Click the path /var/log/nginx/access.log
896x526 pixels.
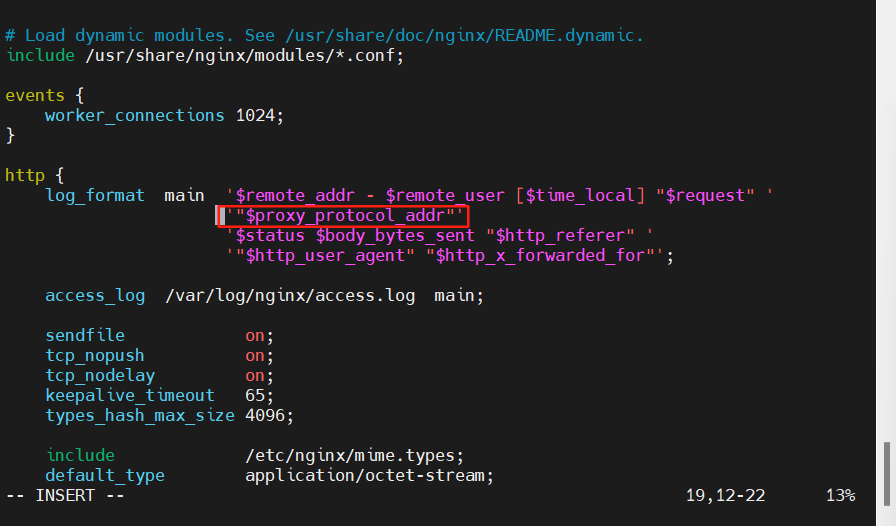290,296
